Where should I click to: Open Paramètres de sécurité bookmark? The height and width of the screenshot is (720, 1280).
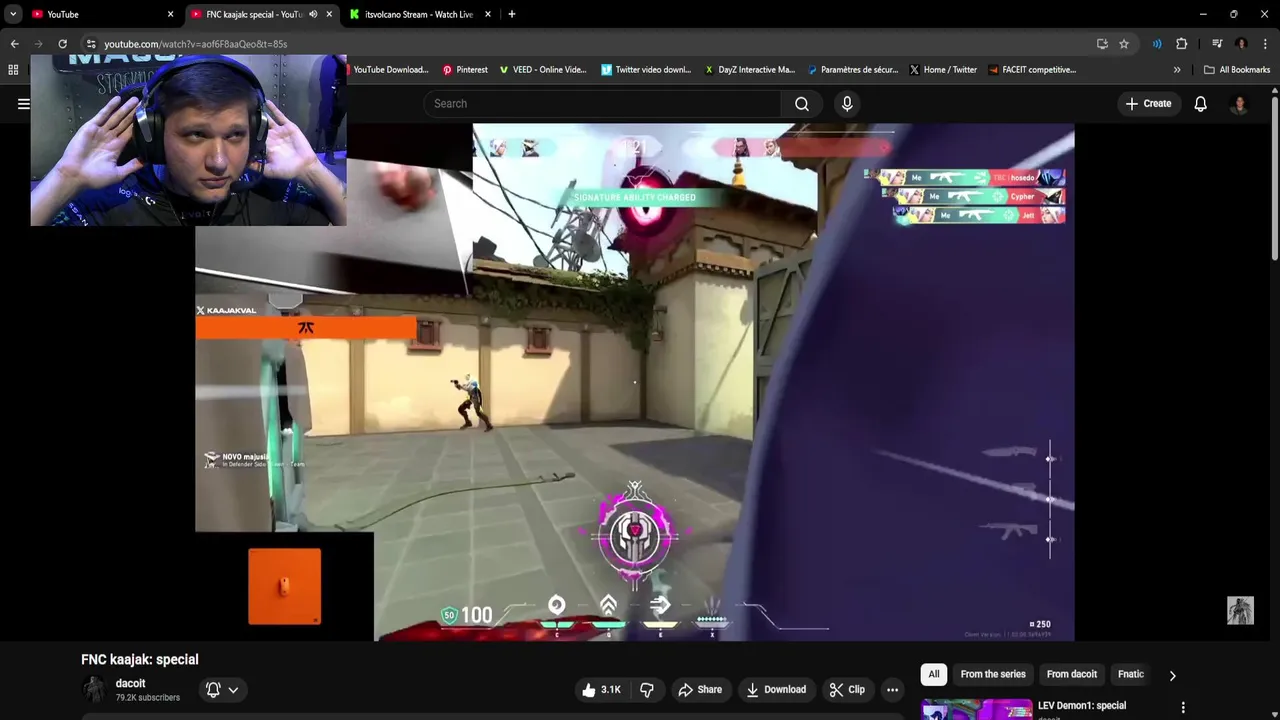tap(852, 70)
